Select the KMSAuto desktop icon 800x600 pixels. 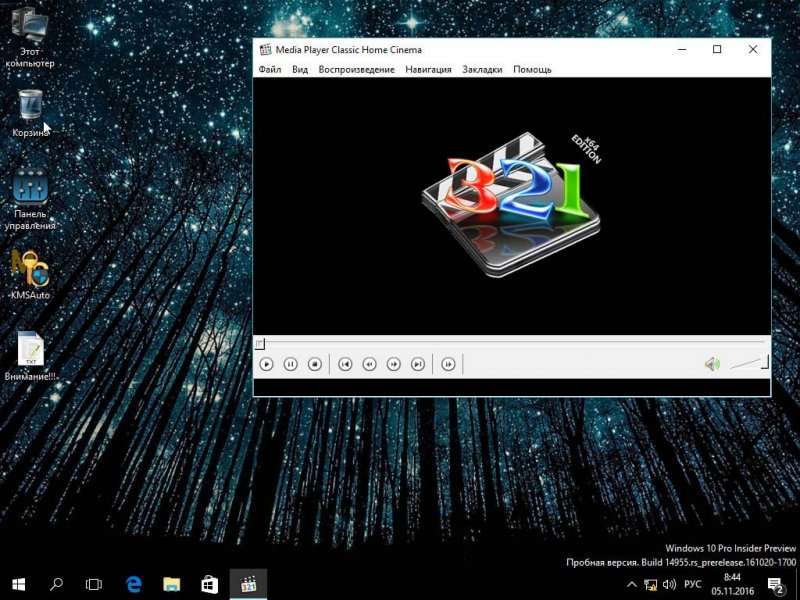[x=30, y=274]
